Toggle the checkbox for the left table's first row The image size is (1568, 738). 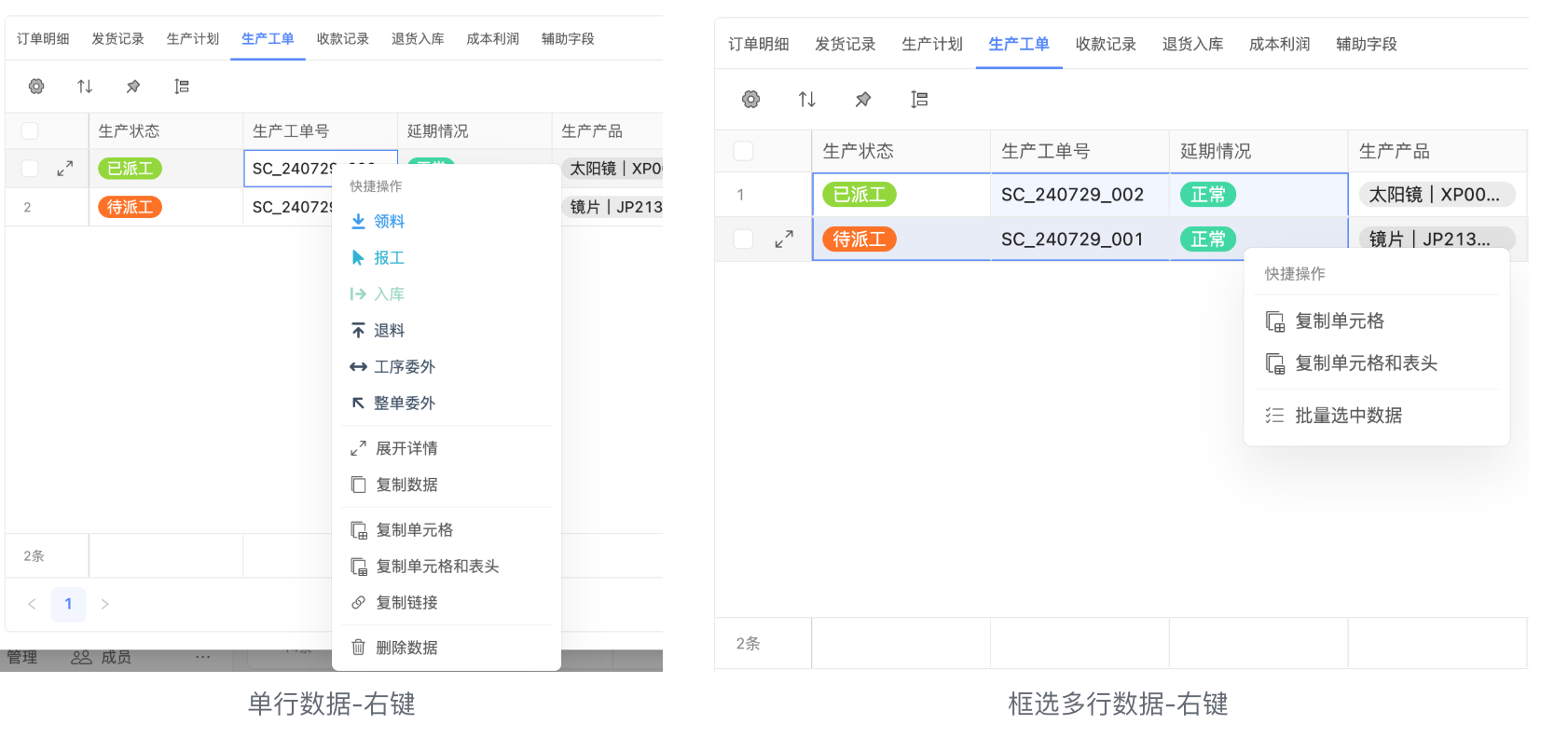pos(30,169)
